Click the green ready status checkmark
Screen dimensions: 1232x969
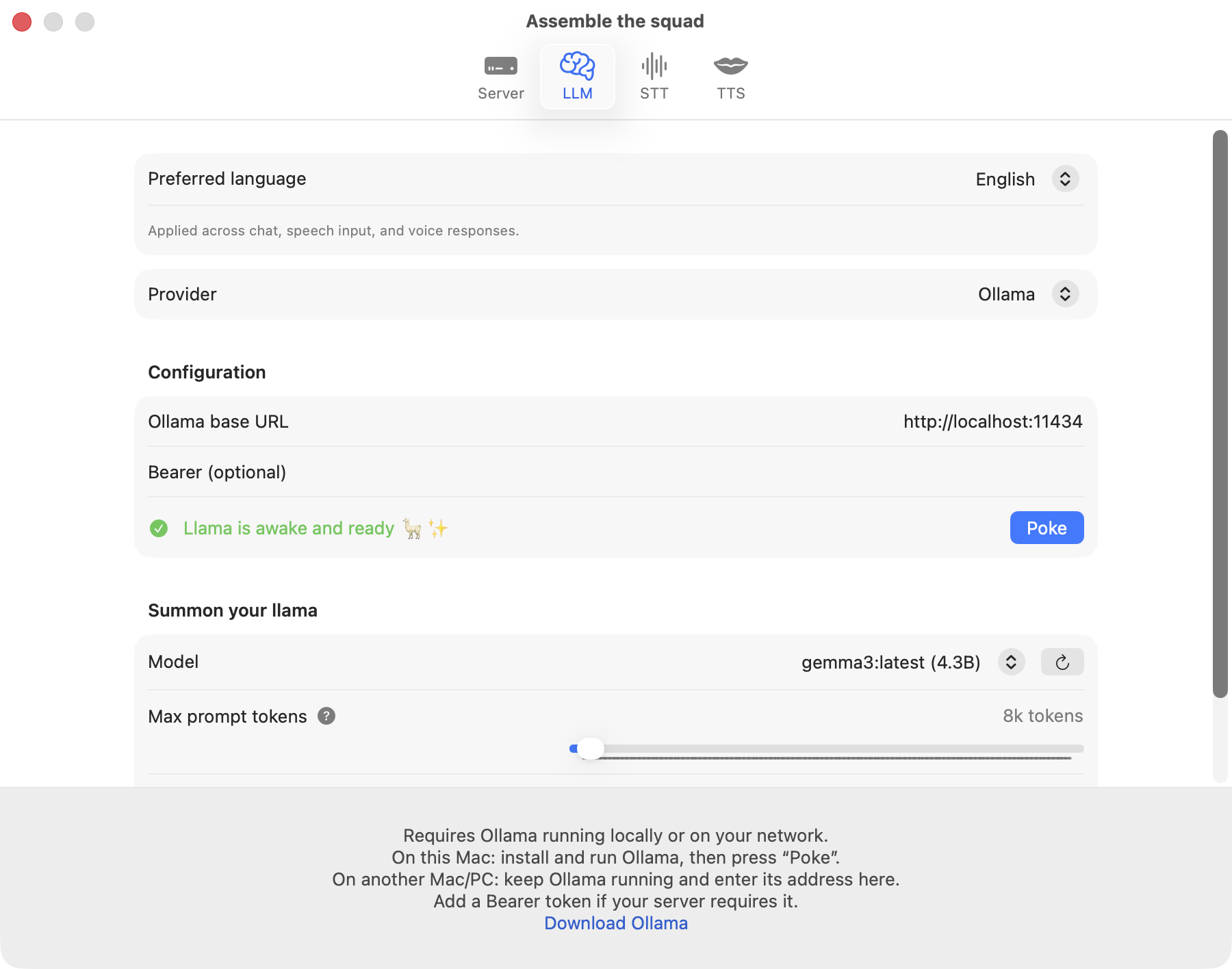[159, 528]
